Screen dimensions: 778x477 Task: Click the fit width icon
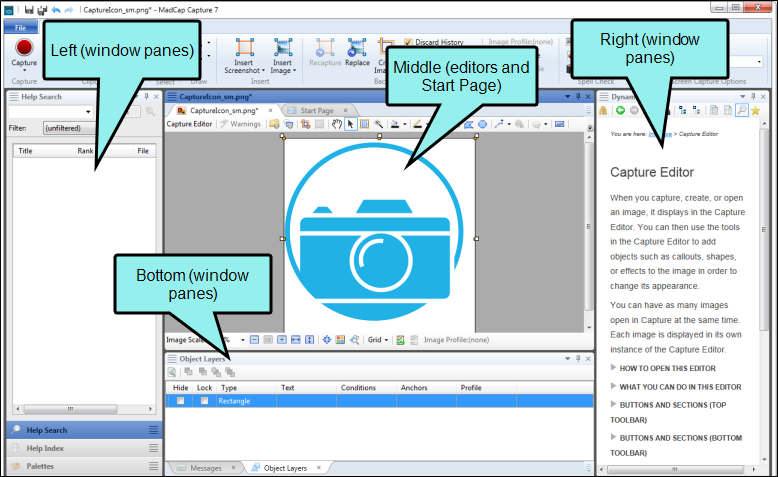coord(296,340)
